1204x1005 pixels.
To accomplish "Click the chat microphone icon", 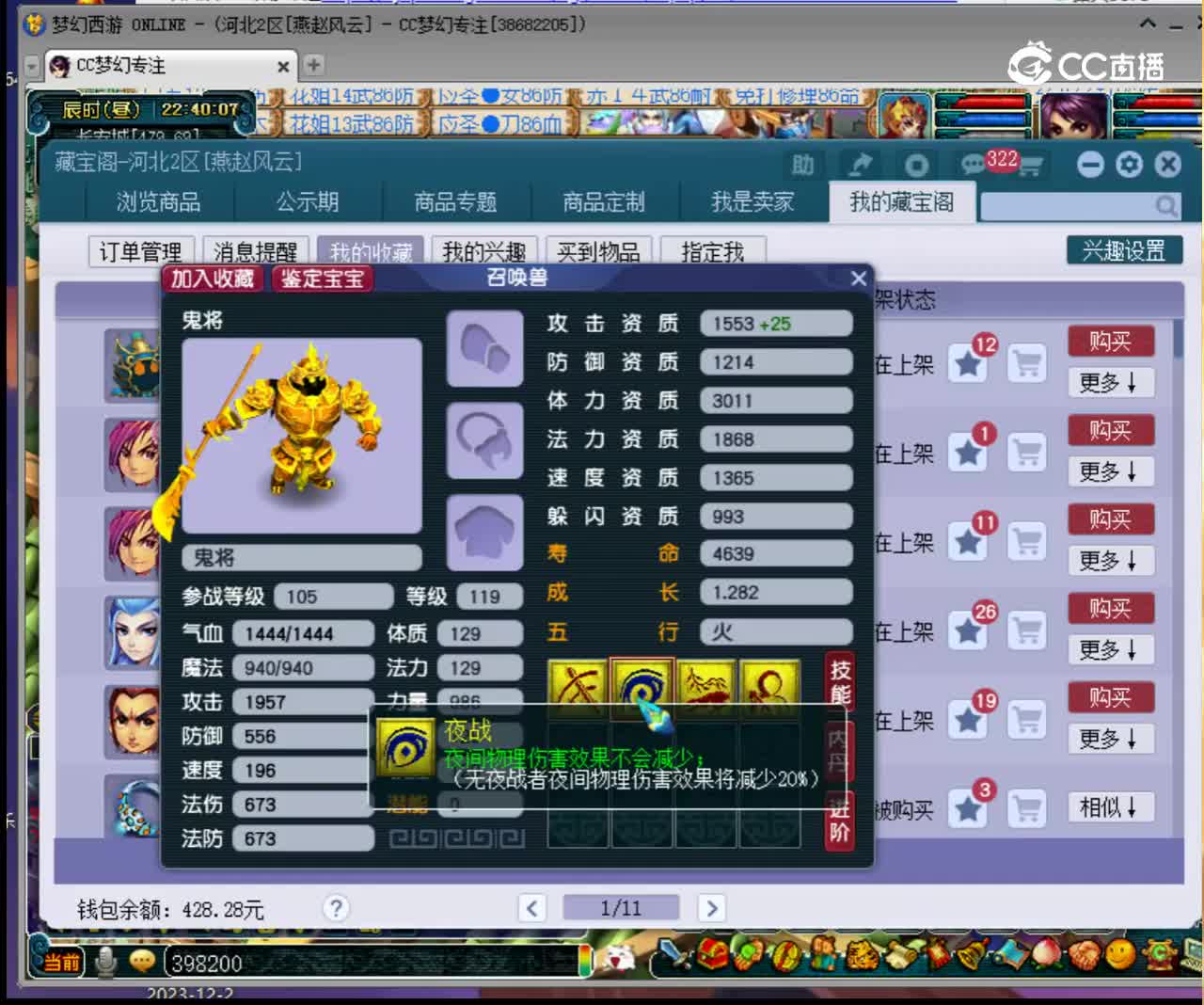I will tap(106, 961).
